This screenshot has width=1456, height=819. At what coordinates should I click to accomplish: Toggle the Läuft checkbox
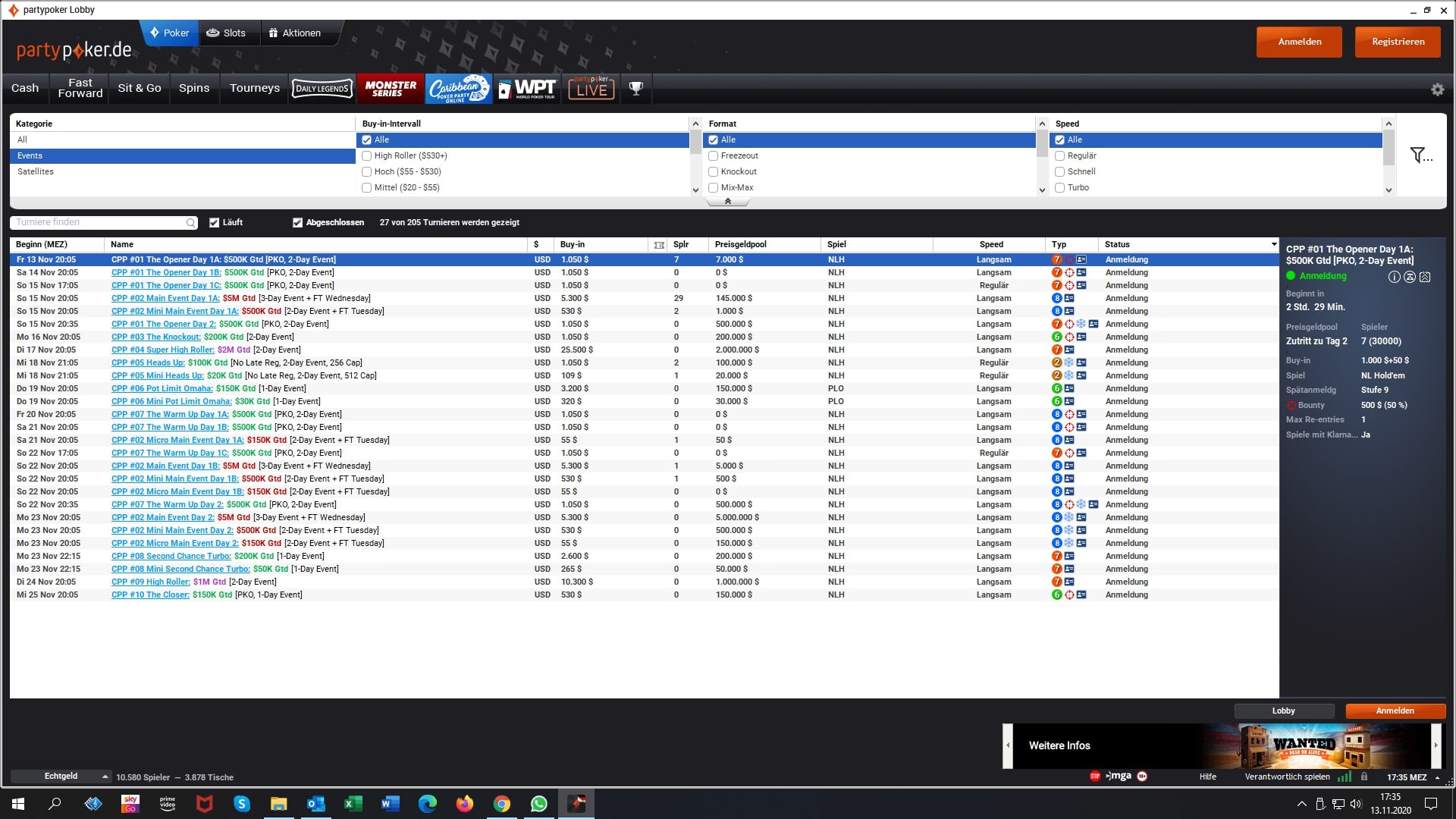tap(215, 223)
